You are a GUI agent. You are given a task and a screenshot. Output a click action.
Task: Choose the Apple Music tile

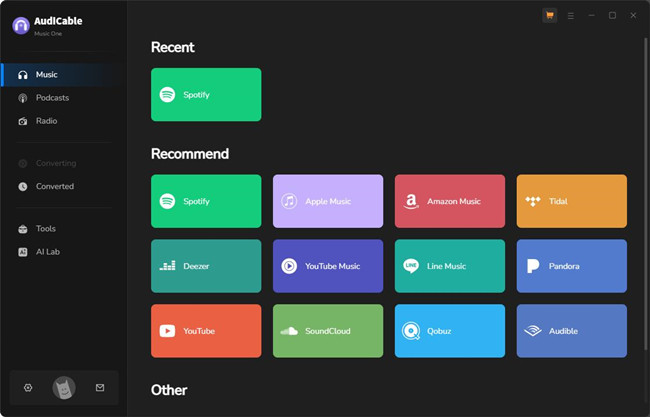[328, 201]
